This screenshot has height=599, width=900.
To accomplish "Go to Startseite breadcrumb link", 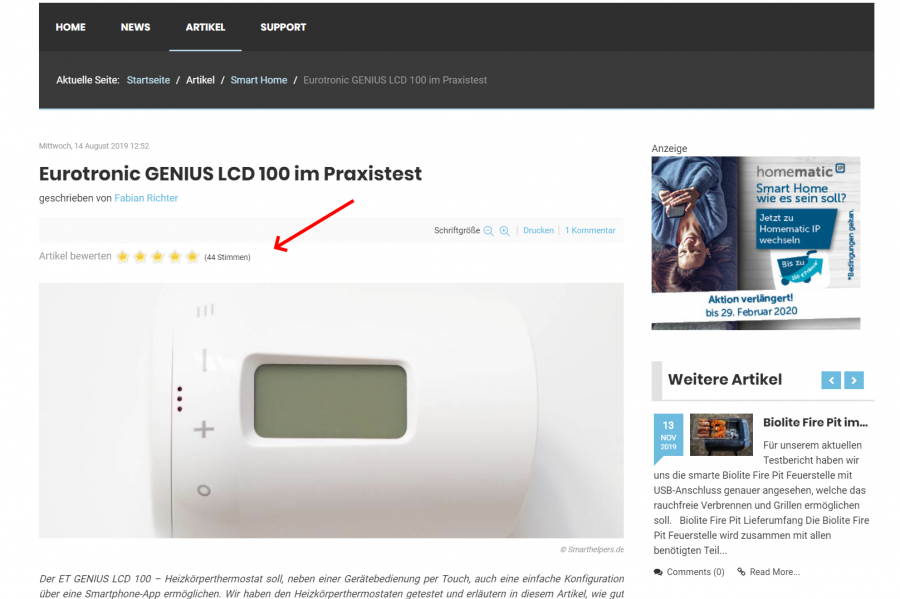I will click(148, 80).
